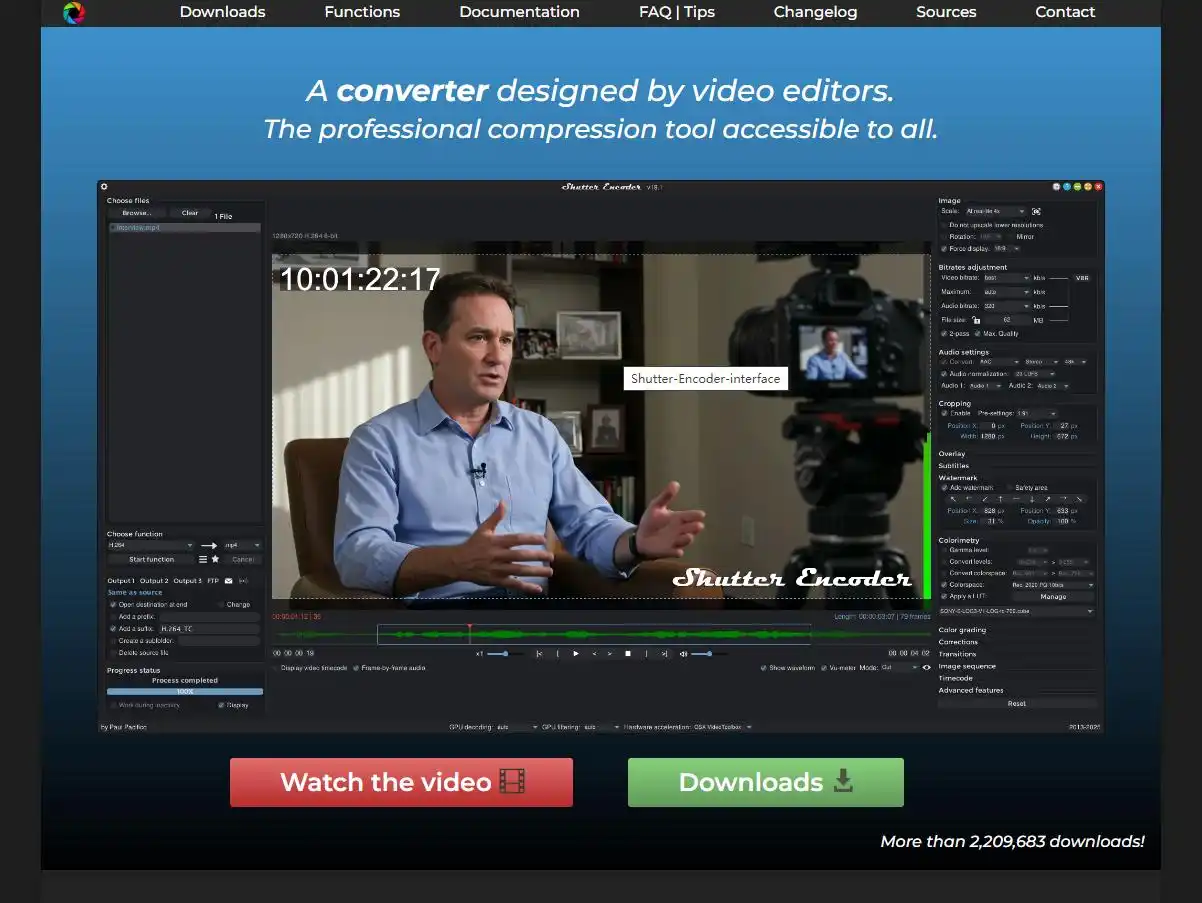Screen dimensions: 1202x903
Task: Click the Reset button in the right panel
Action: 1016,703
